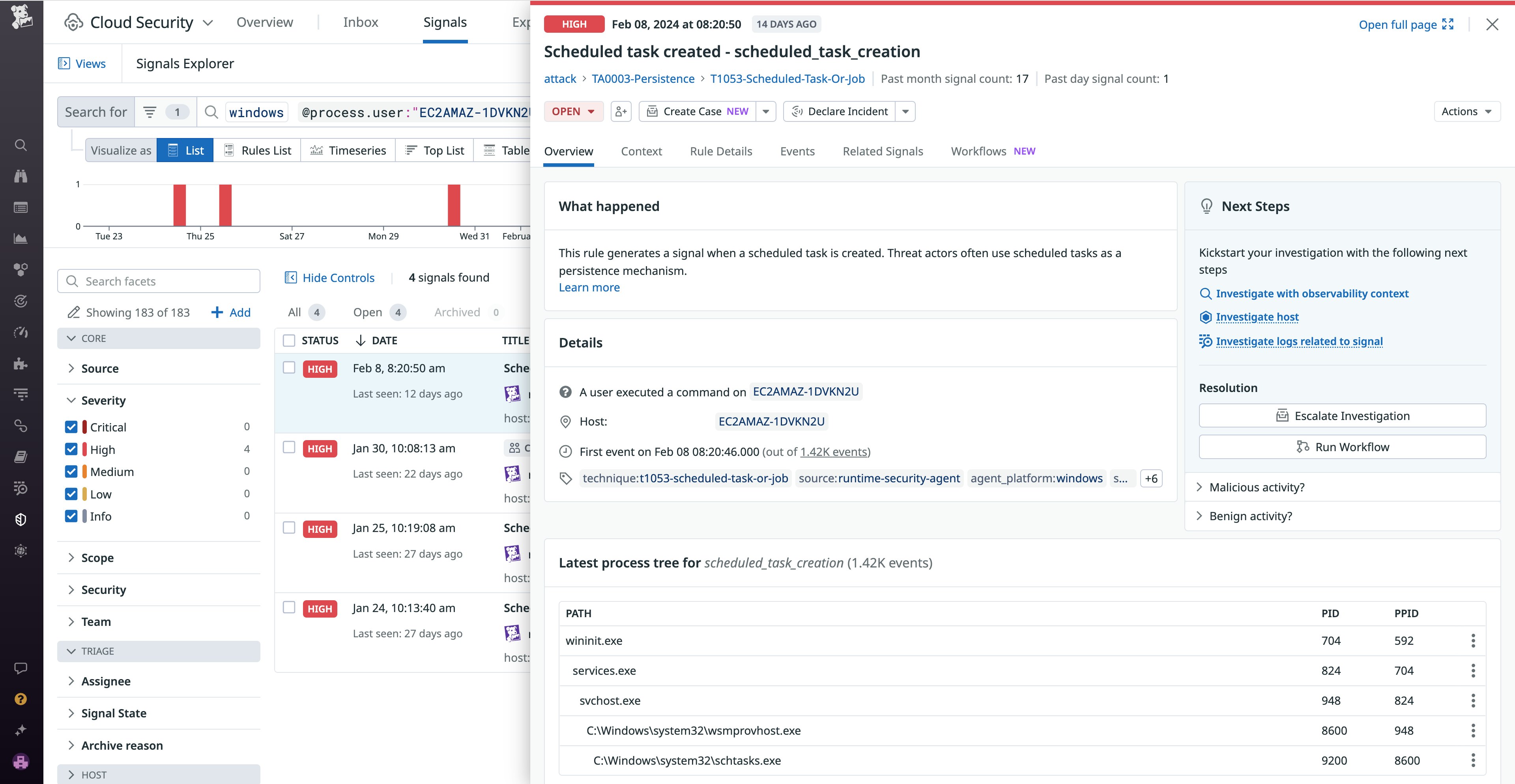This screenshot has width=1515, height=784.
Task: Uncheck the Info severity filter
Action: point(71,515)
